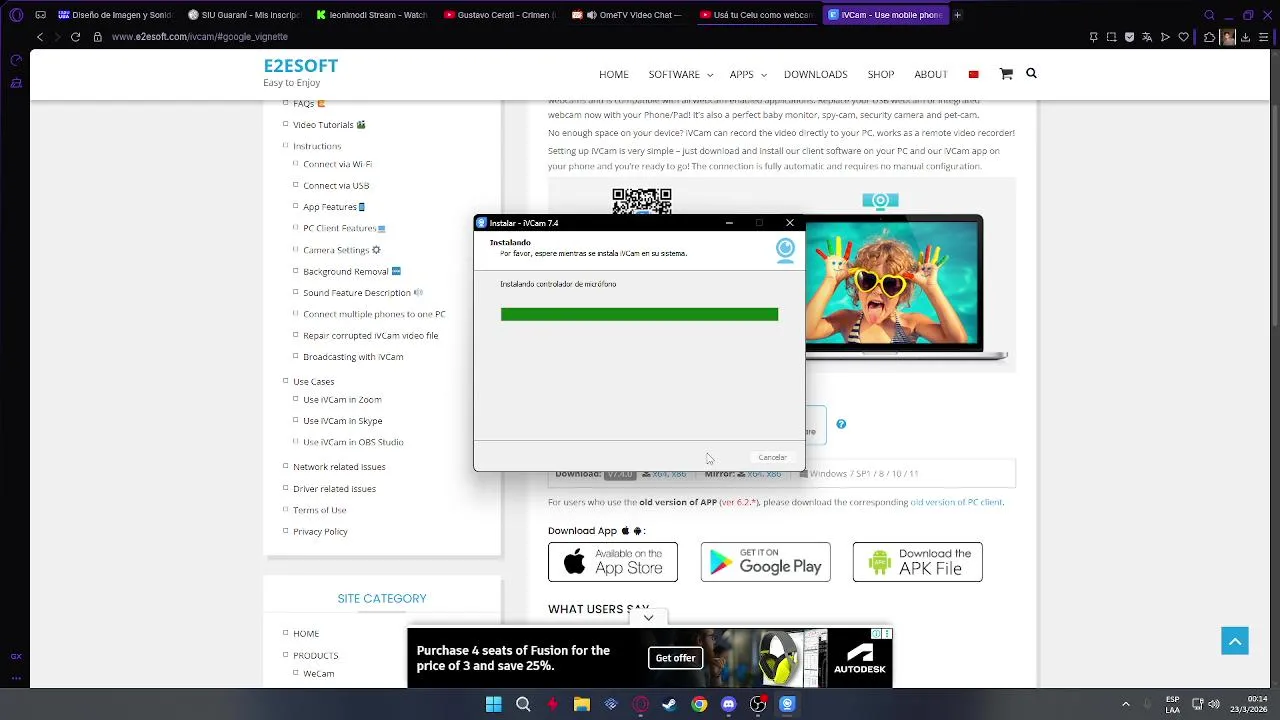Switch site language via the red flag icon
1280x720 pixels.
tap(973, 74)
